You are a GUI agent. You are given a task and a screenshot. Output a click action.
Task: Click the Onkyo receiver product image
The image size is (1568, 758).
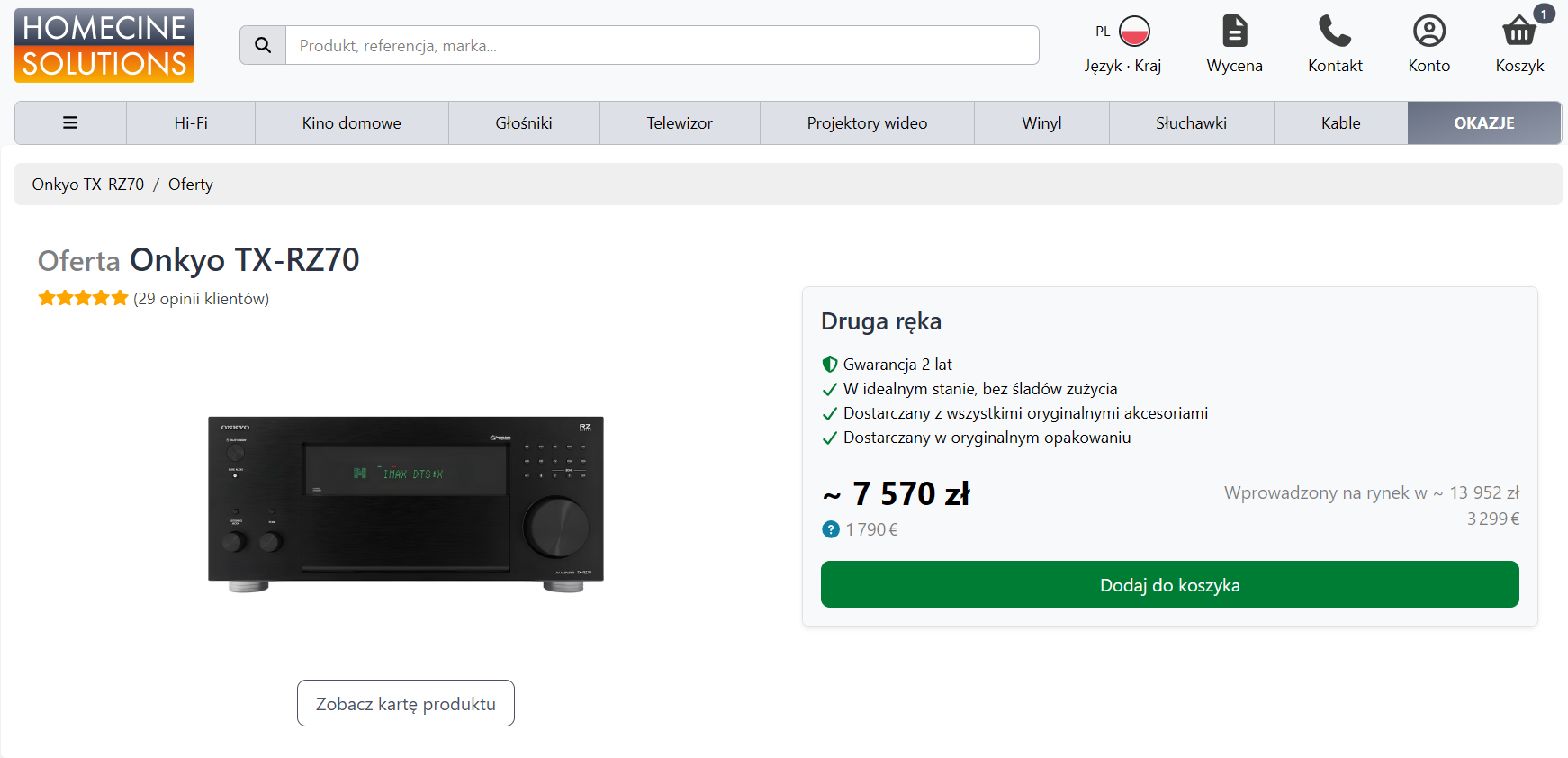coord(406,502)
